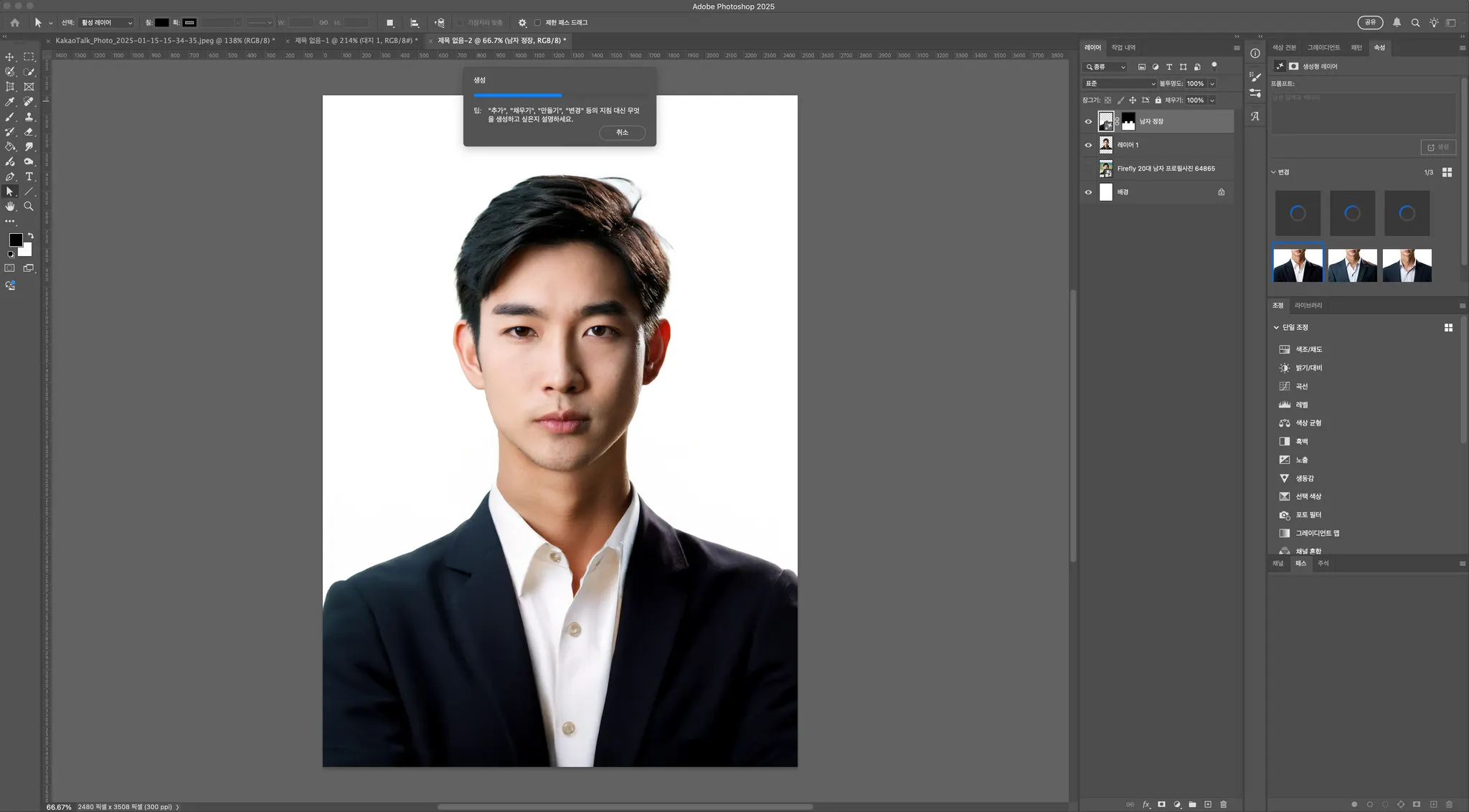Toggle visibility of 배경 layer

[x=1088, y=192]
